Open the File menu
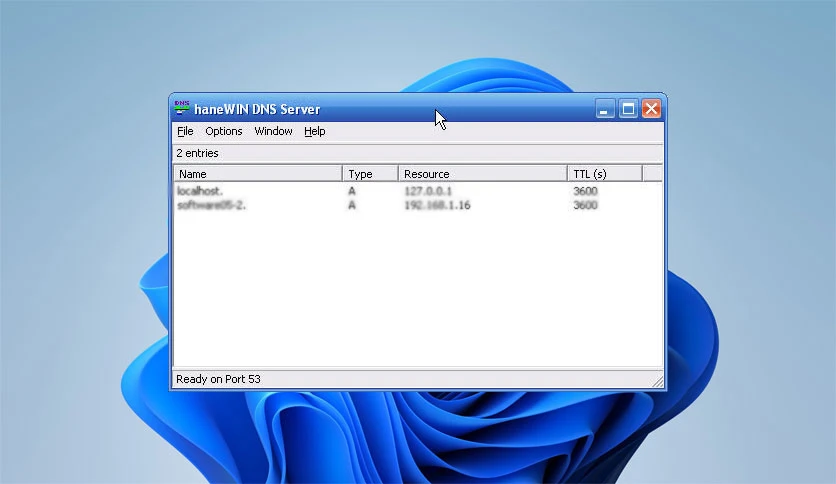 (185, 131)
